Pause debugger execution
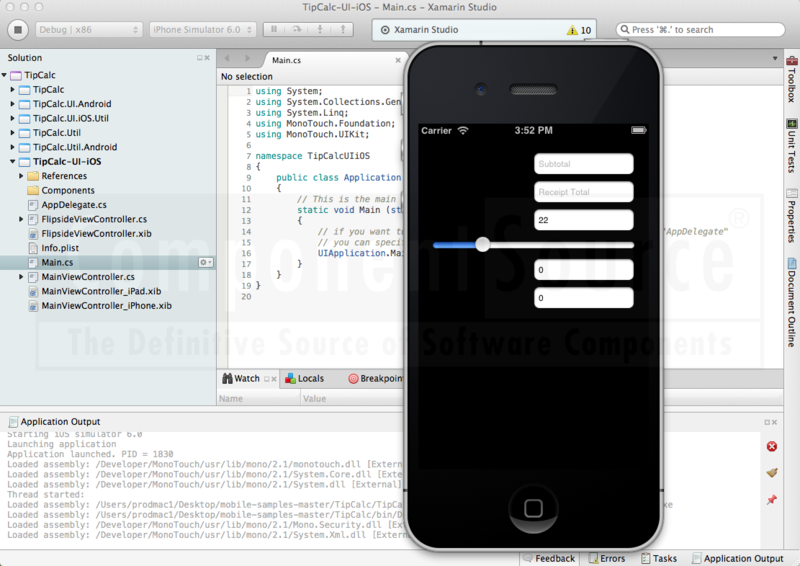The width and height of the screenshot is (800, 566). click(274, 30)
